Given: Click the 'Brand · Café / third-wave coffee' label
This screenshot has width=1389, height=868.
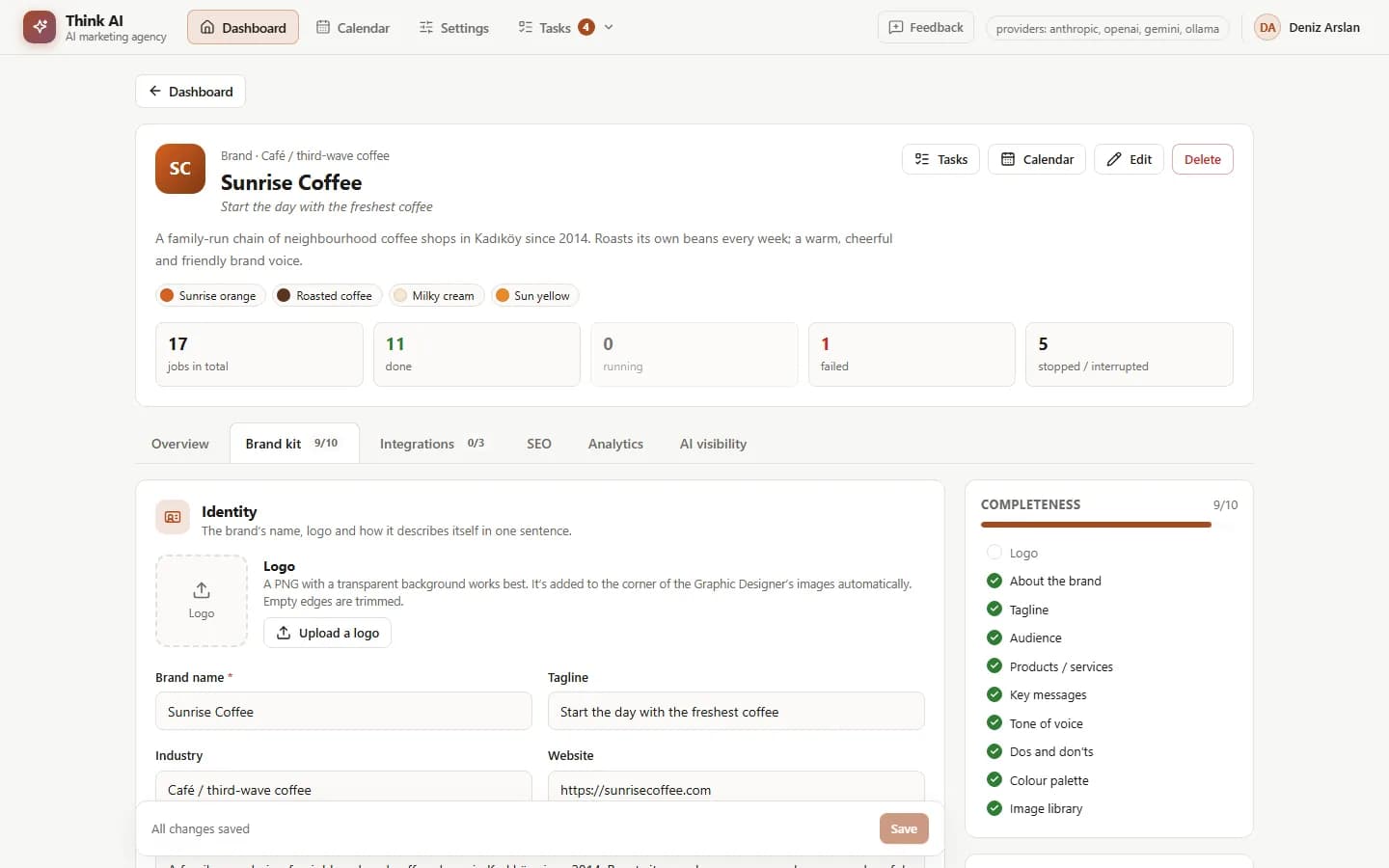Looking at the screenshot, I should pyautogui.click(x=305, y=155).
